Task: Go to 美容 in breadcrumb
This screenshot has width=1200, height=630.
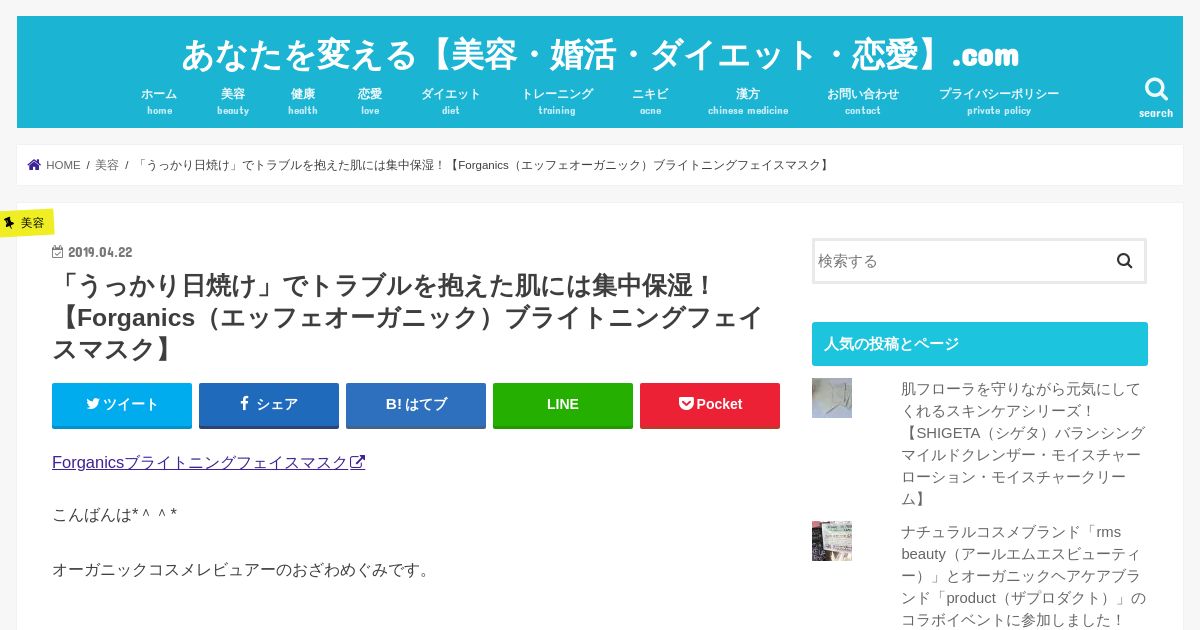Action: 107,165
